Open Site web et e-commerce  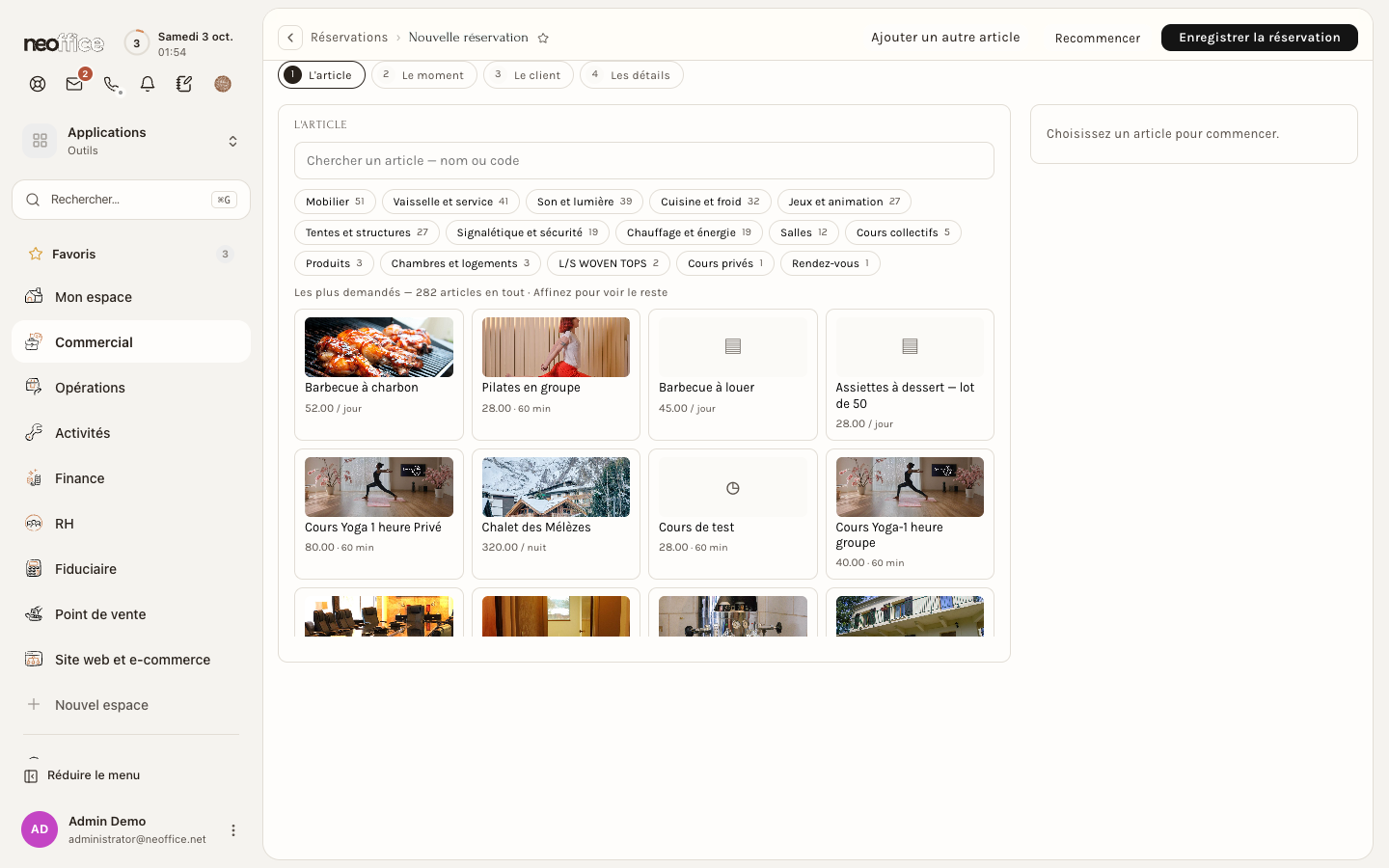click(131, 660)
